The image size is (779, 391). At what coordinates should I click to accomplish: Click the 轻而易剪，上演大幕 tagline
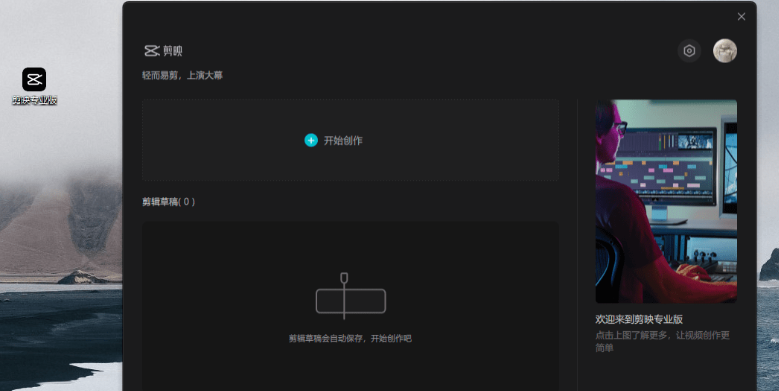coord(182,76)
